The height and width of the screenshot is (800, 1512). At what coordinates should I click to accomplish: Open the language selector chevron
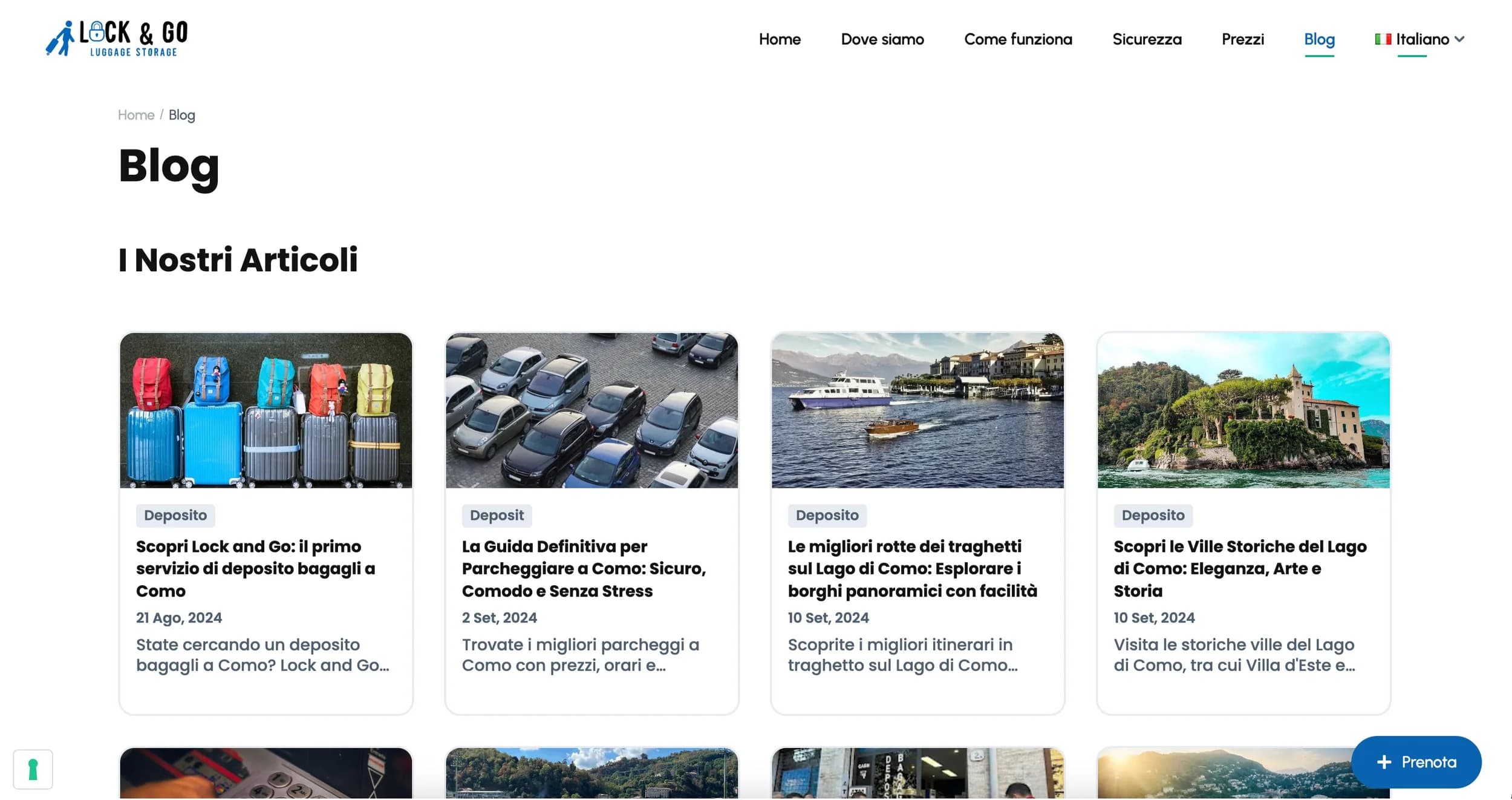pos(1461,40)
